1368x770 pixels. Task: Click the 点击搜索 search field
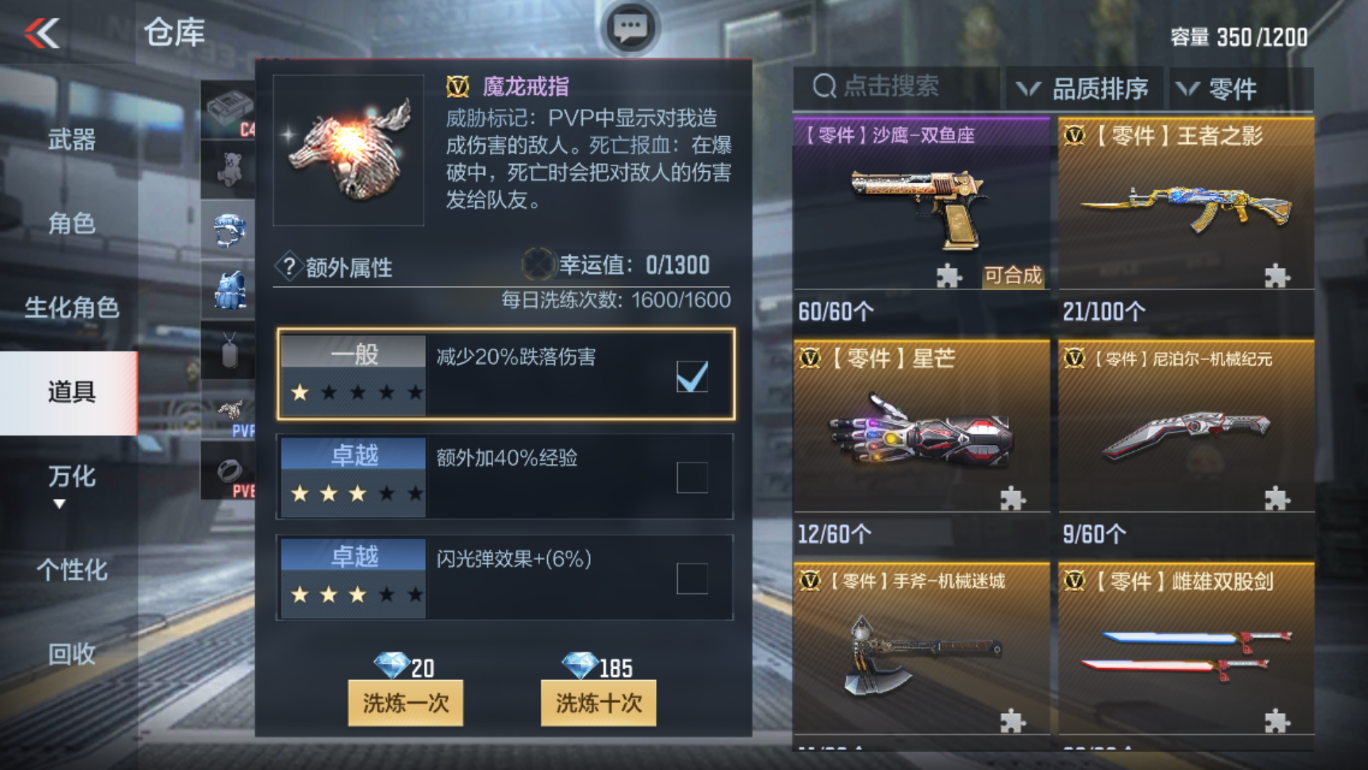(x=897, y=88)
